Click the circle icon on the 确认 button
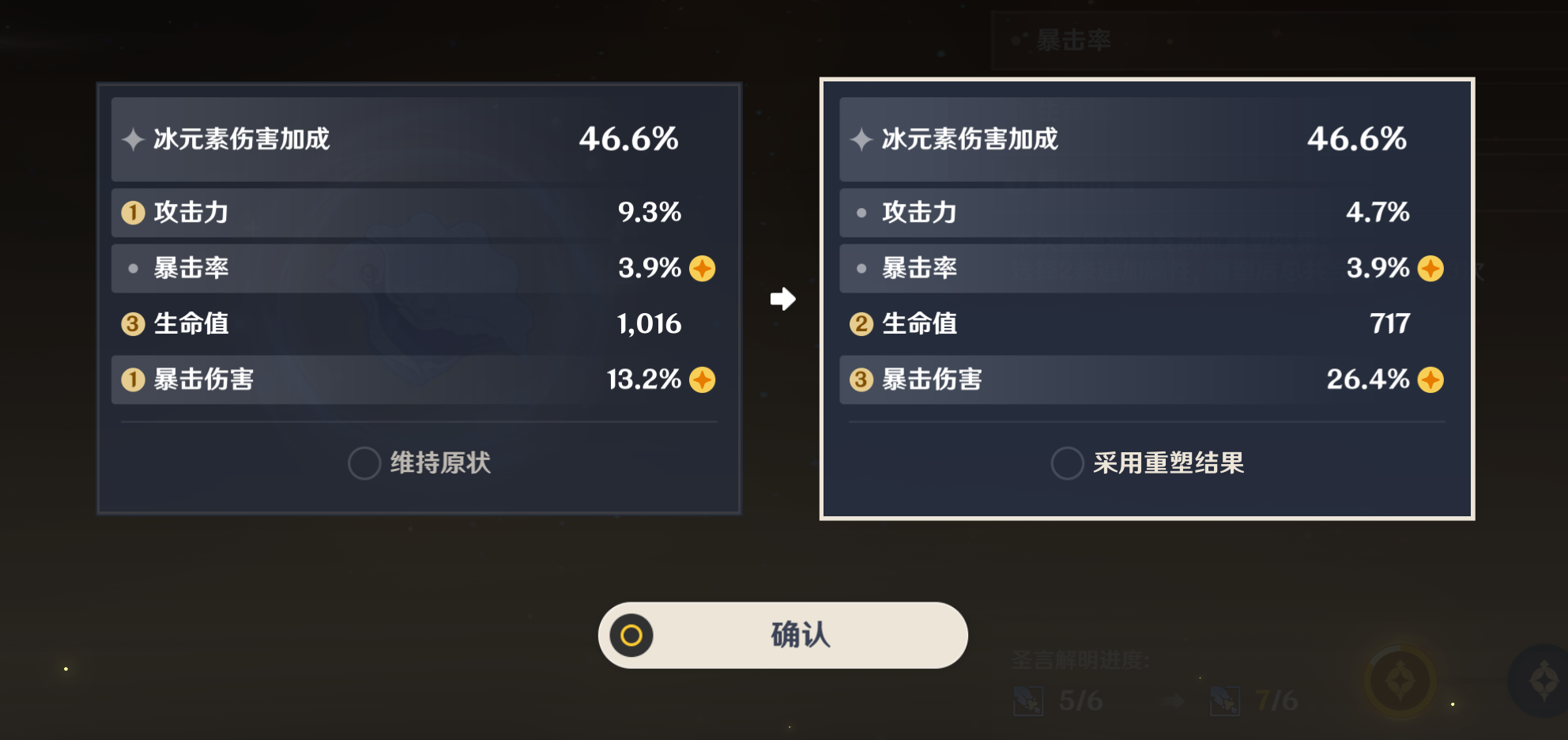The height and width of the screenshot is (740, 1568). (631, 636)
